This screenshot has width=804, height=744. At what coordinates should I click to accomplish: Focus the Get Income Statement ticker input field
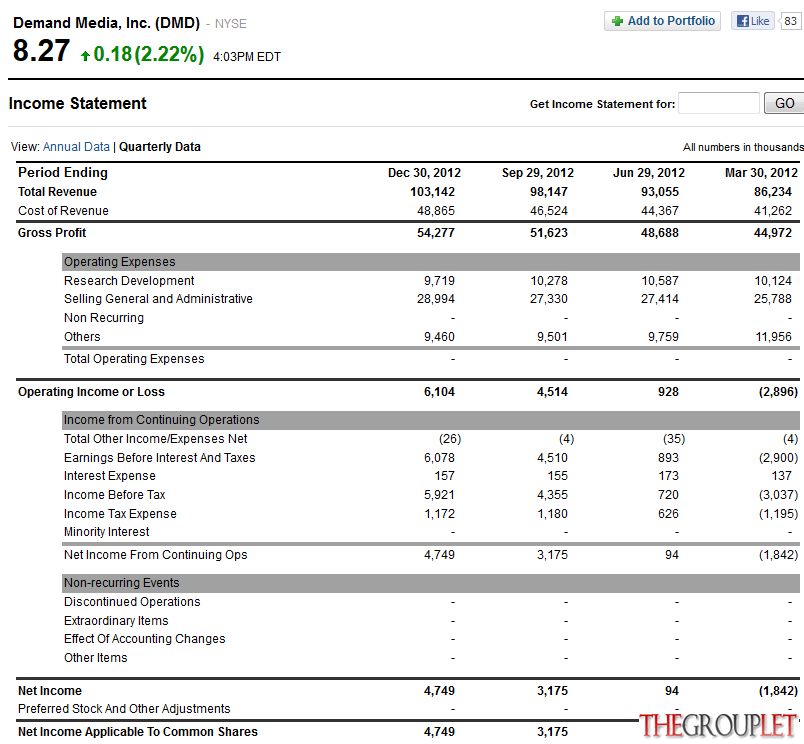pyautogui.click(x=718, y=103)
